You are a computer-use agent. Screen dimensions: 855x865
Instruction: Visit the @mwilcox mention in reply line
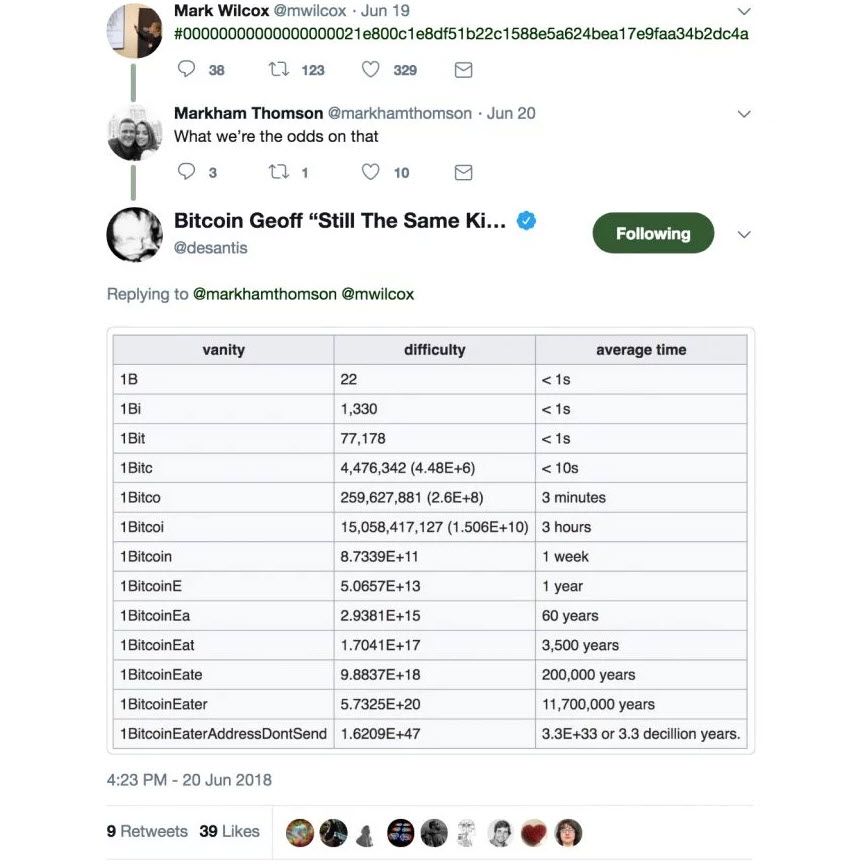point(378,294)
